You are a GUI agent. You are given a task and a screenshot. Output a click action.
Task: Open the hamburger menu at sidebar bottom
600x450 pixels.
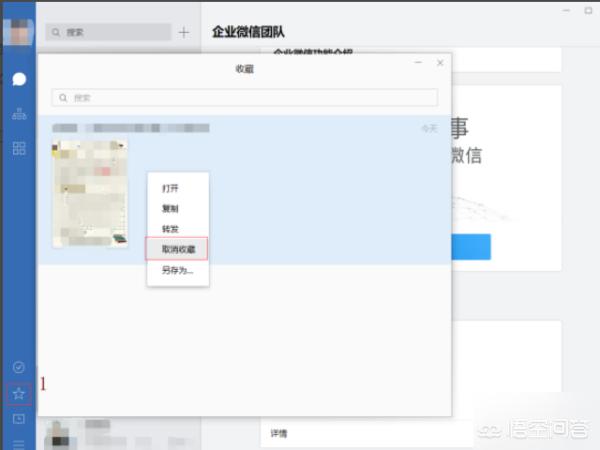click(x=18, y=441)
